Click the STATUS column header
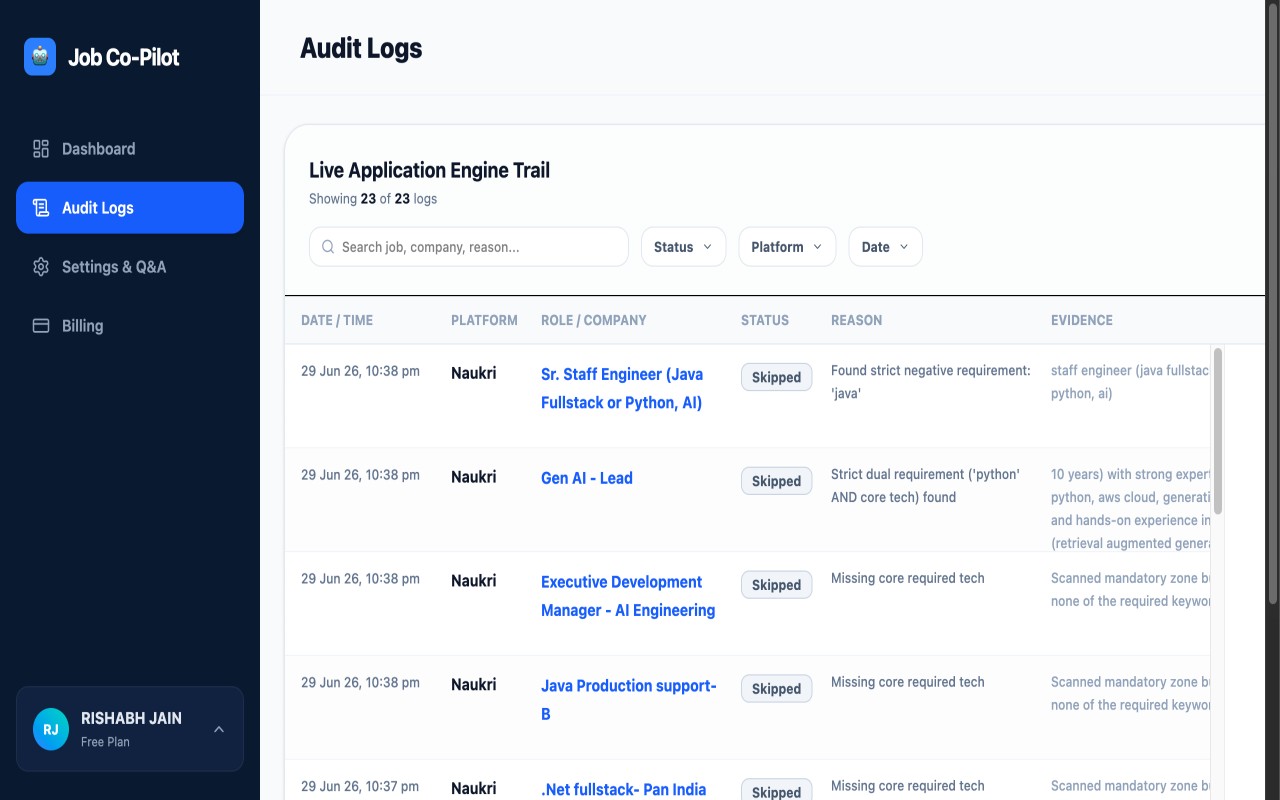The width and height of the screenshot is (1280, 800). 765,320
